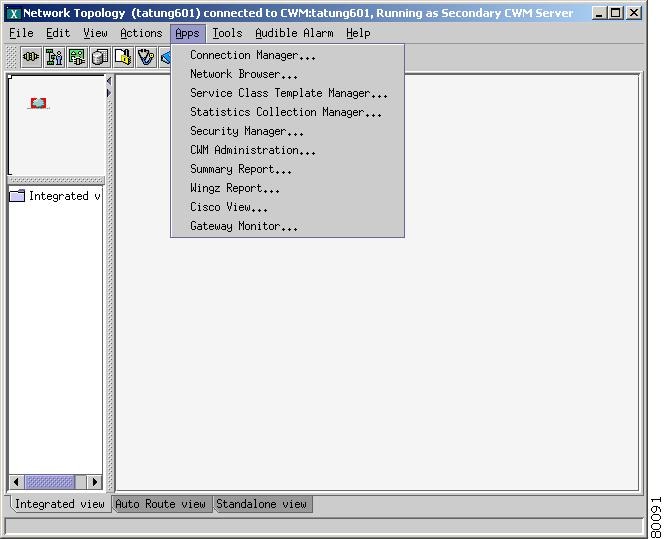Open the Actions menu
Screen dimensions: 665x539
[x=141, y=33]
